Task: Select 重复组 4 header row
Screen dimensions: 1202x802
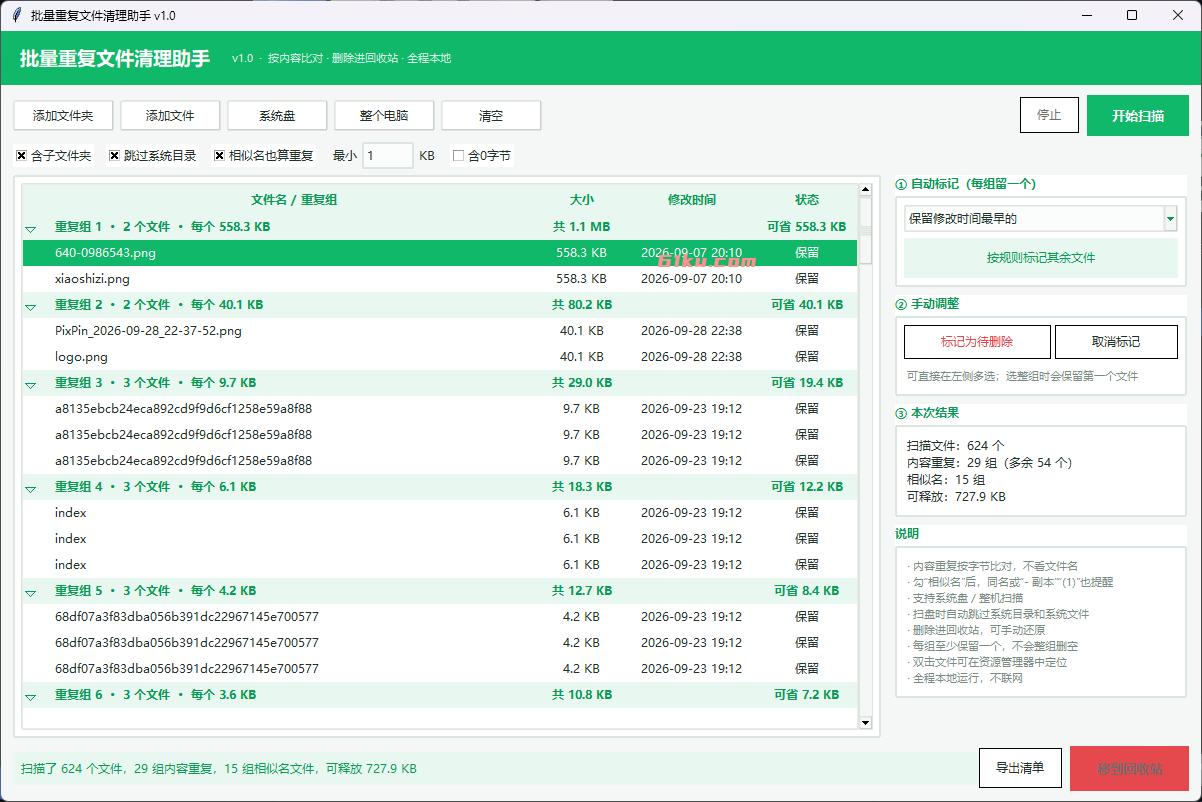Action: coord(440,487)
